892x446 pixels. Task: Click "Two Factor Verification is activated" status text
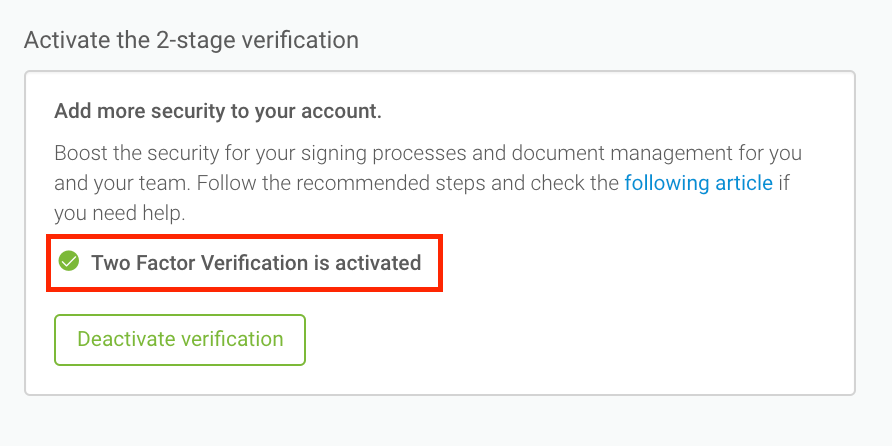pyautogui.click(x=256, y=263)
